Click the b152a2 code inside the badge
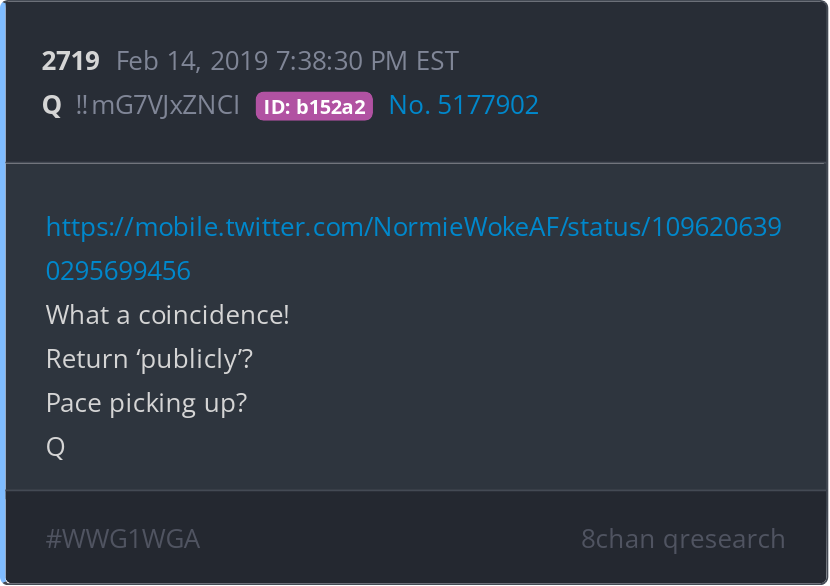 331,107
